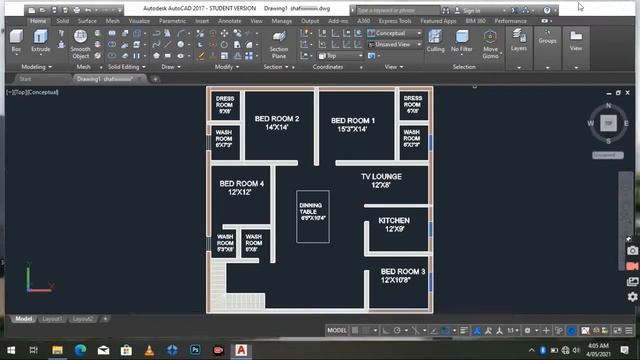Click the camera icon on right sidebar

point(632,251)
